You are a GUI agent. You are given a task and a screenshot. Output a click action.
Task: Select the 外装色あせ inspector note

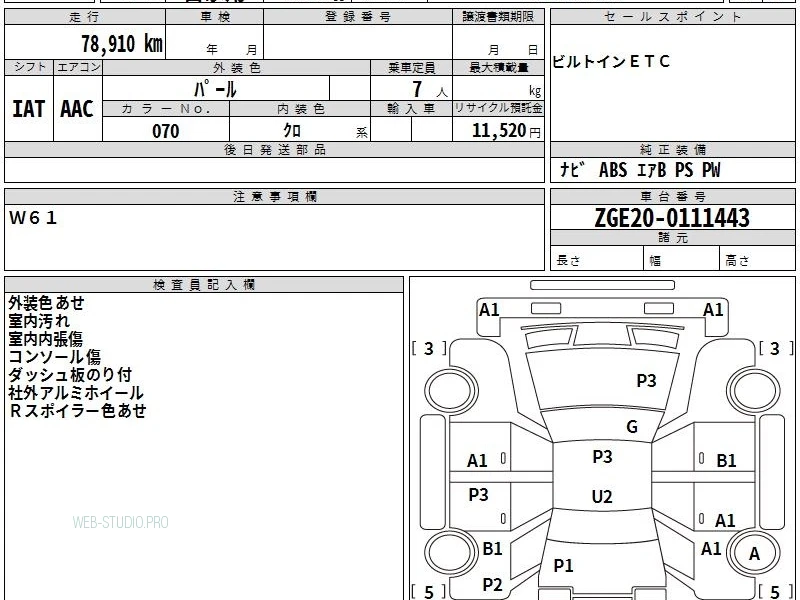tap(46, 303)
